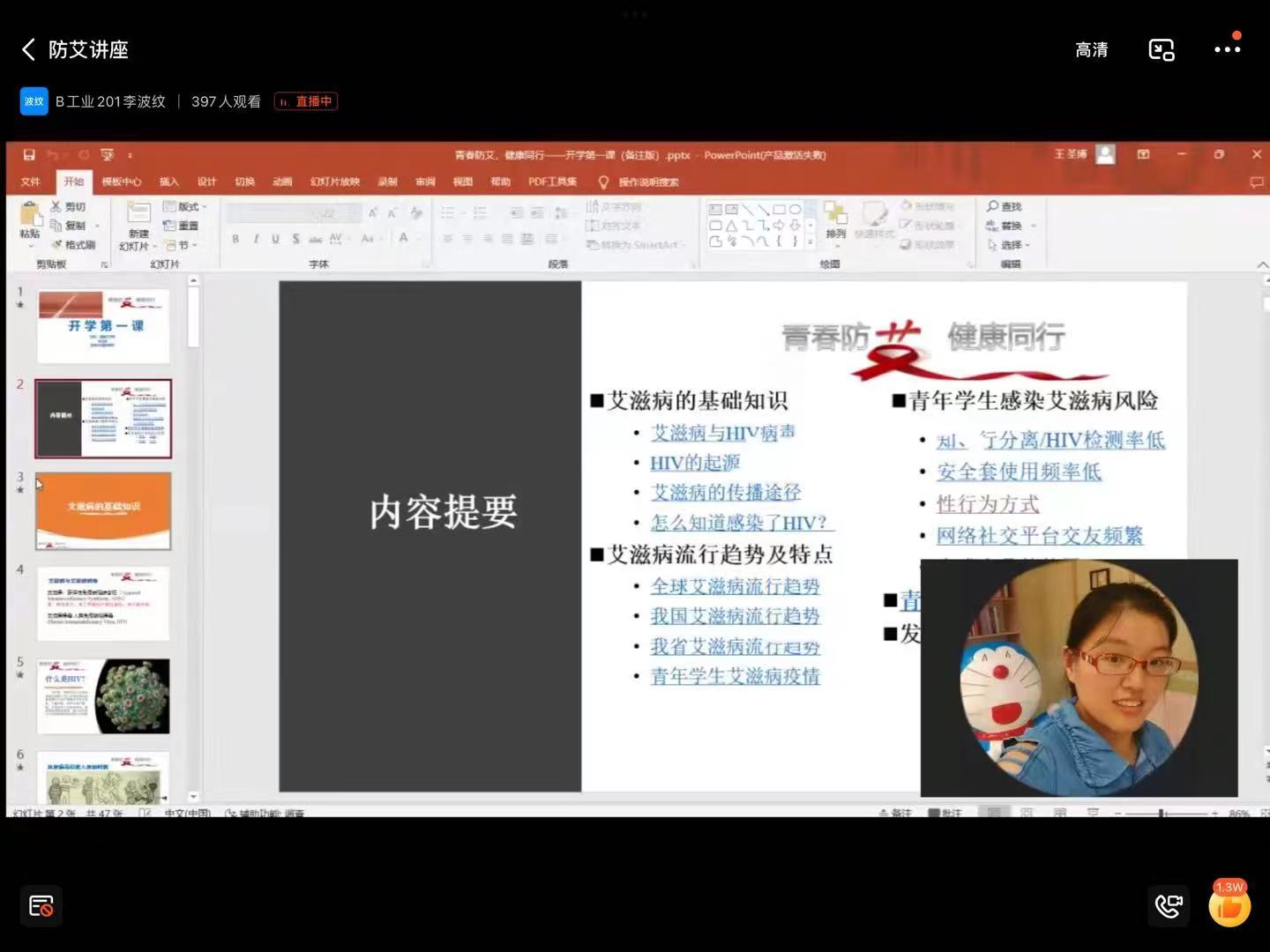Tap the orange thumbs-up like button
Image resolution: width=1270 pixels, height=952 pixels.
(1229, 906)
